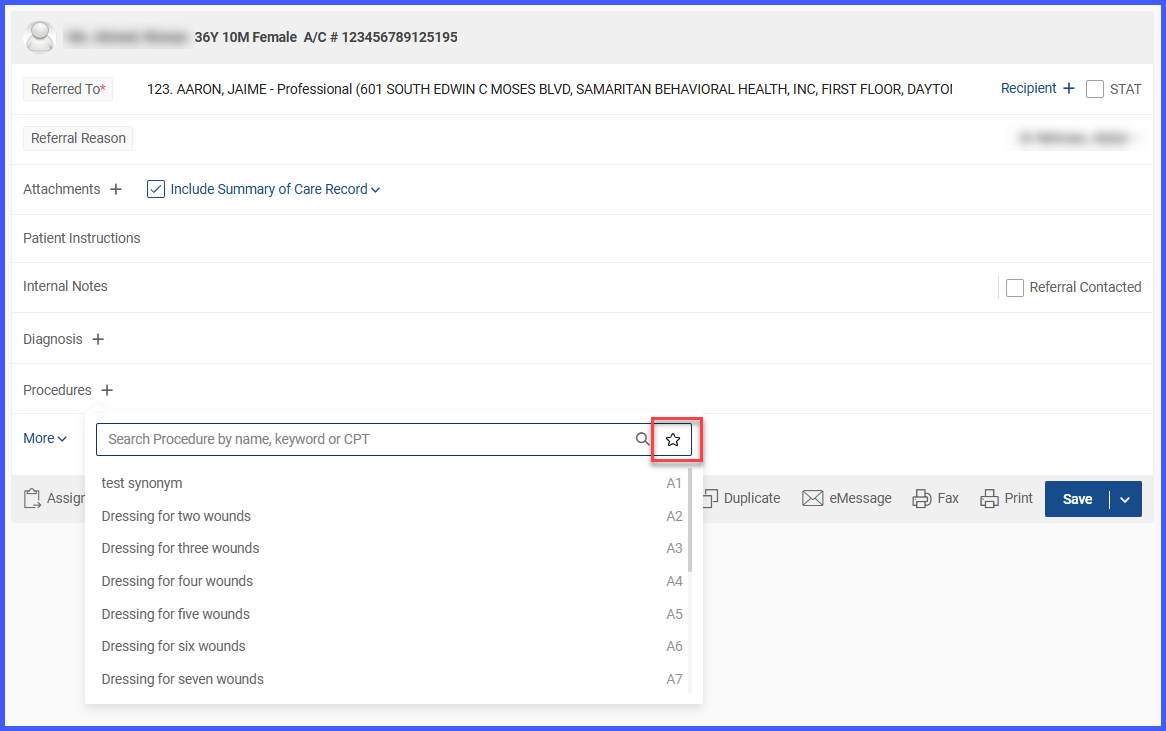
Task: Click the Patient Instructions field
Action: [x=582, y=238]
